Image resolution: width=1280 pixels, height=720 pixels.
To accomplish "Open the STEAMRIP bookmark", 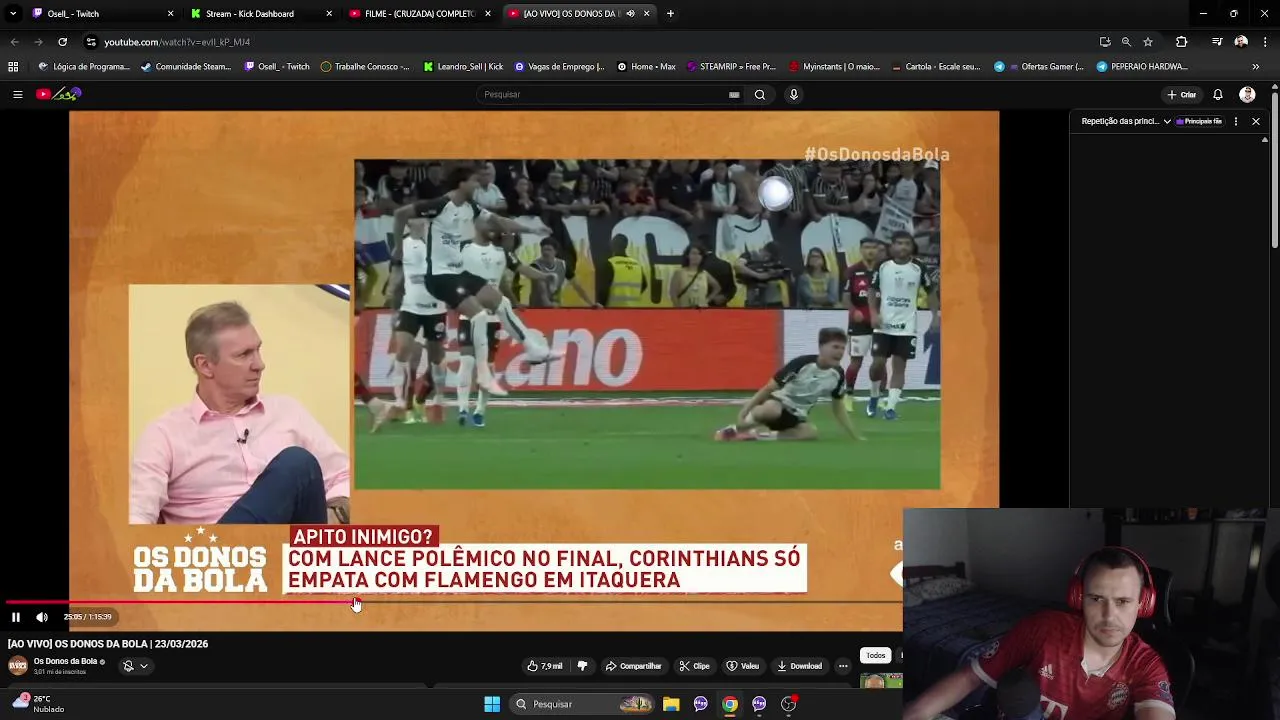I will click(731, 67).
